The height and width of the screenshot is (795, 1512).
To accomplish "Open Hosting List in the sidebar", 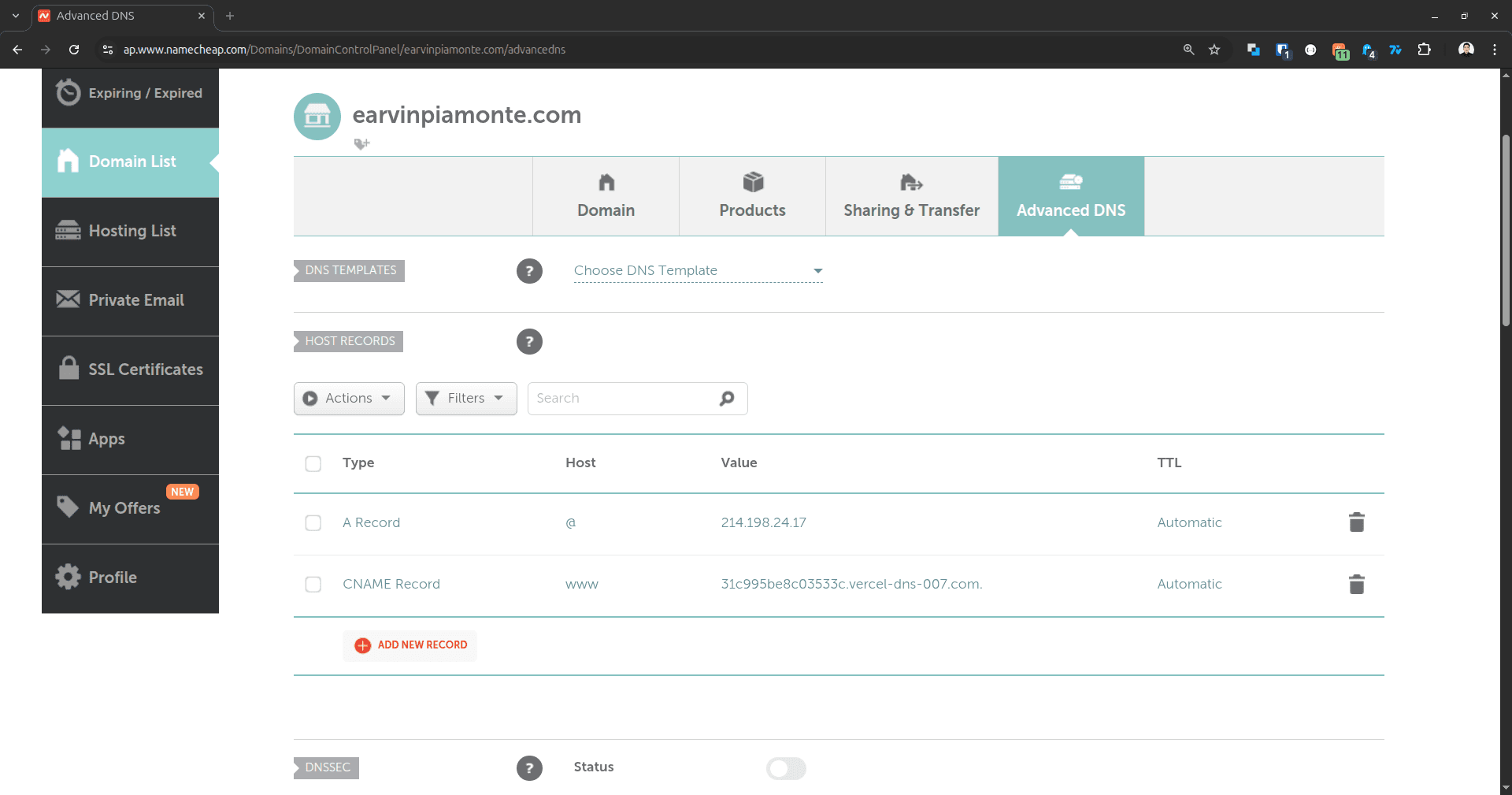I will click(x=131, y=231).
